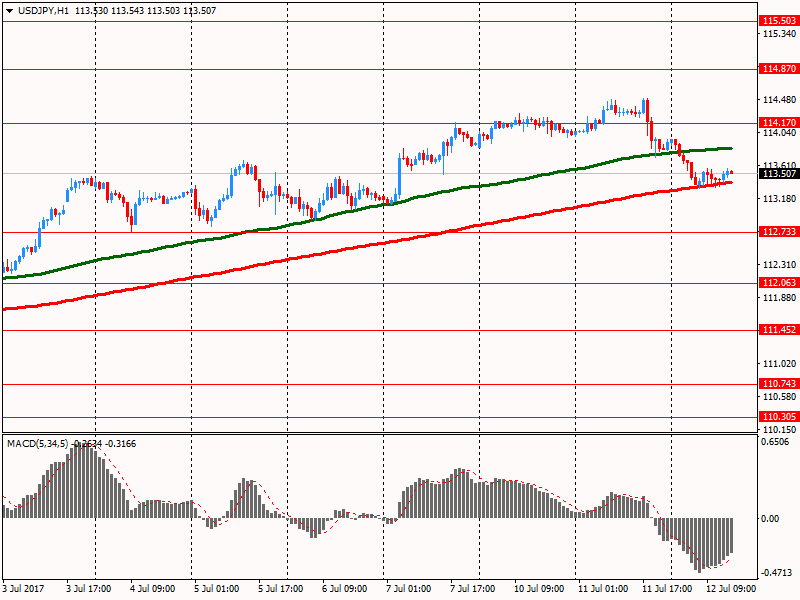This screenshot has width=800, height=600.
Task: Click the MACD zero level 0.00 label
Action: coord(770,519)
